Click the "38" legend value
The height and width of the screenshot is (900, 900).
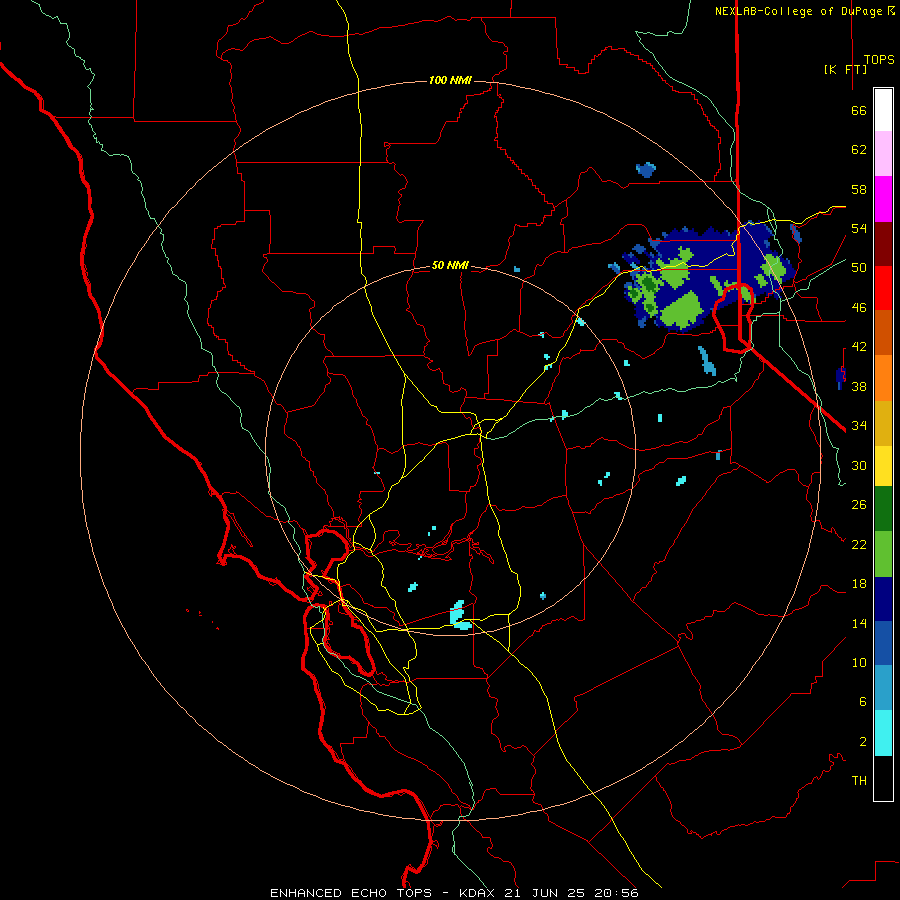pyautogui.click(x=859, y=386)
